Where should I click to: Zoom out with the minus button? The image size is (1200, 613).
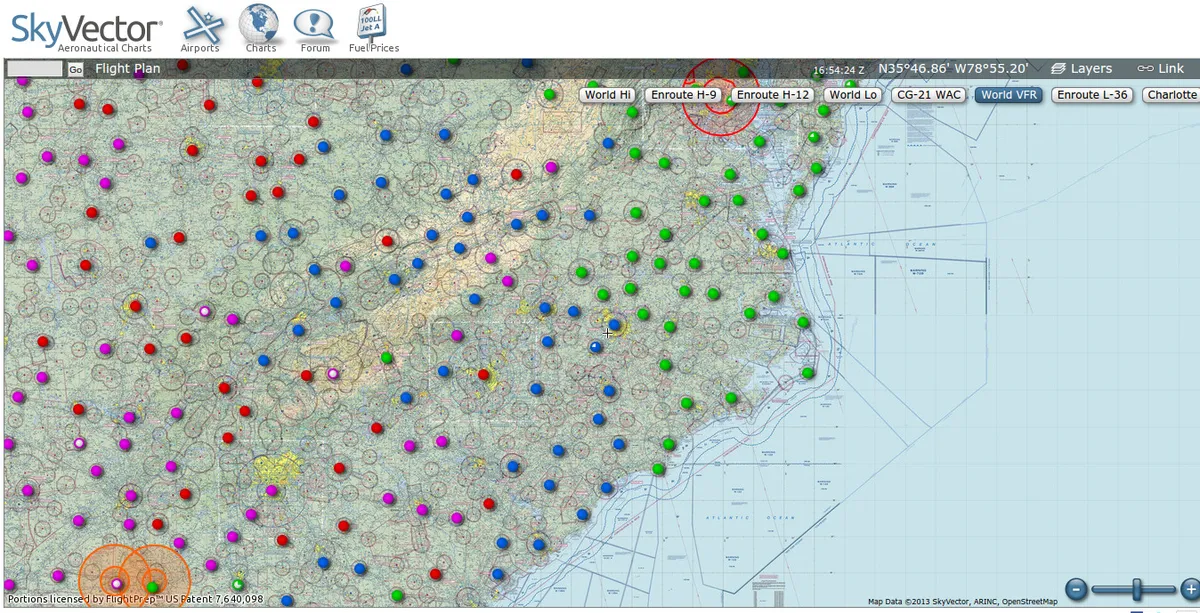coord(1076,589)
